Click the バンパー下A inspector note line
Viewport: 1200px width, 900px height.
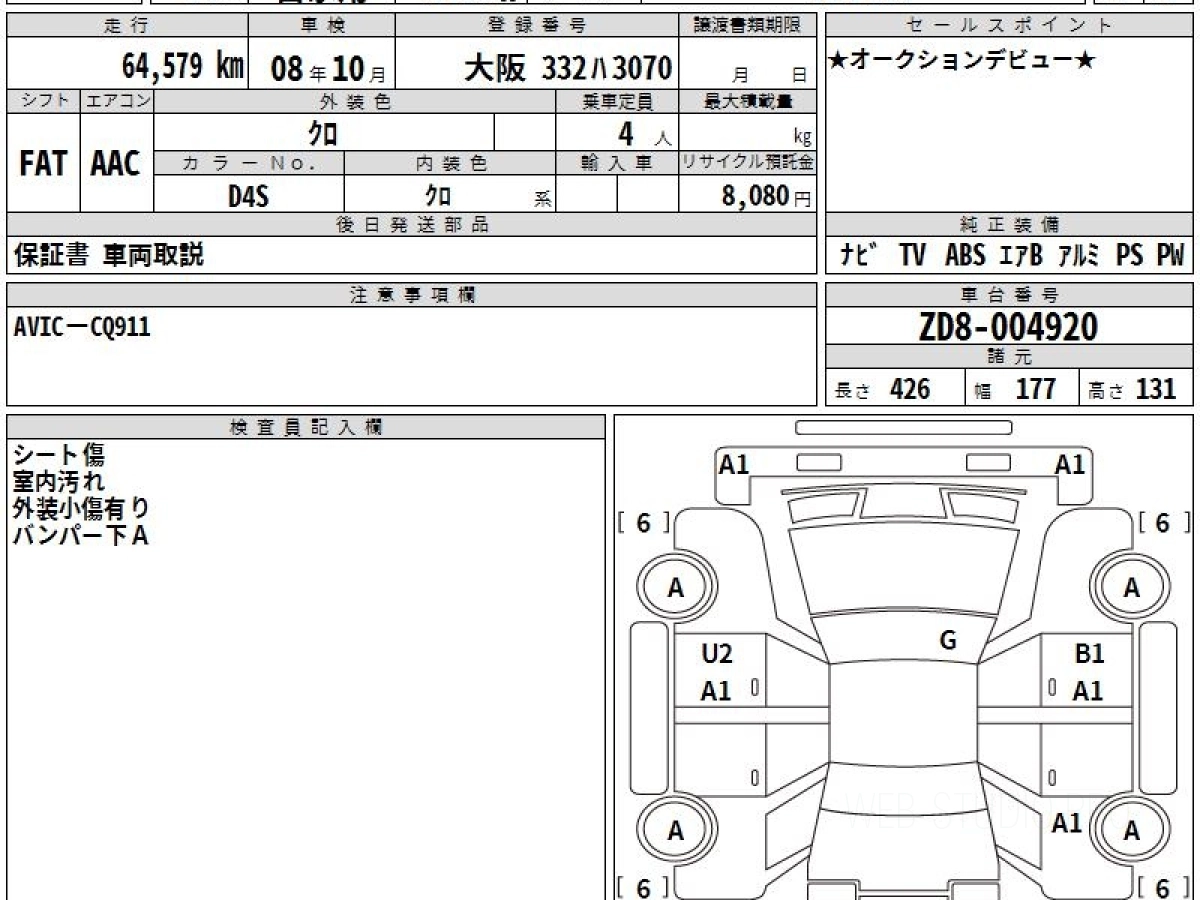80,536
